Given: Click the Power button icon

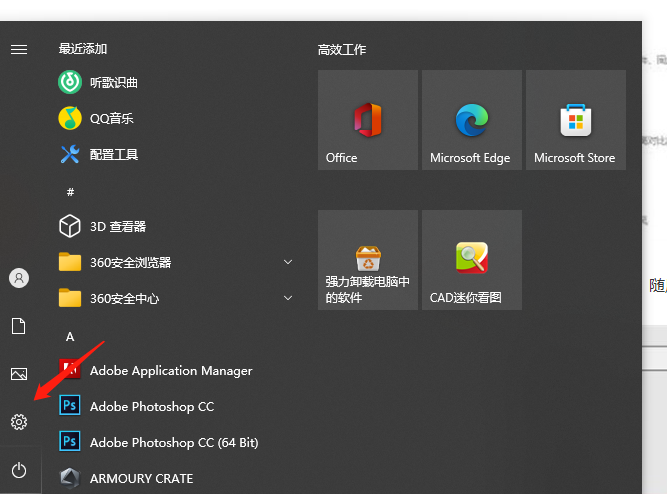Looking at the screenshot, I should (19, 470).
